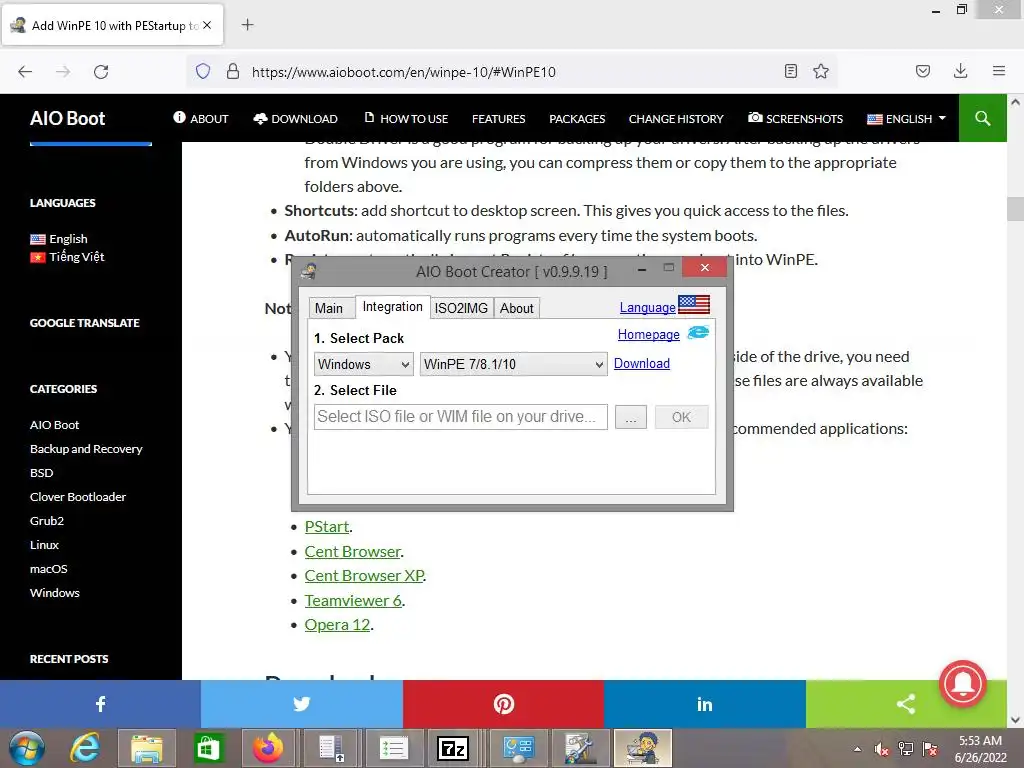
Task: Launch Internet Explorer from the taskbar
Action: pyautogui.click(x=85, y=748)
